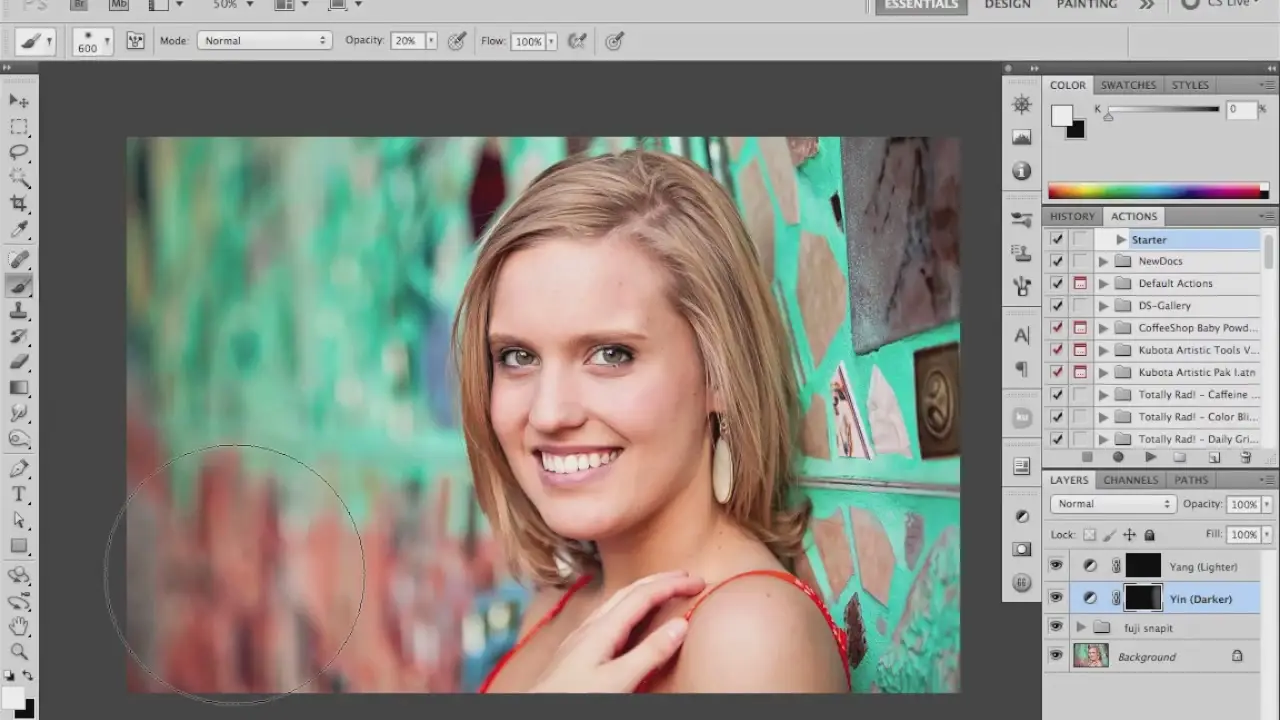Screen dimensions: 1280x720
Task: Toggle dialog box for Kubota Artistic Pak
Action: point(1080,372)
